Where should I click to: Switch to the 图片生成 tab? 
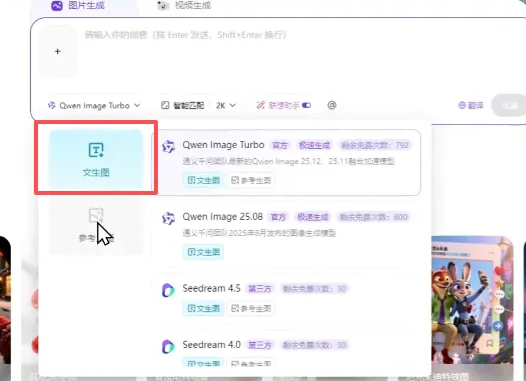click(78, 5)
